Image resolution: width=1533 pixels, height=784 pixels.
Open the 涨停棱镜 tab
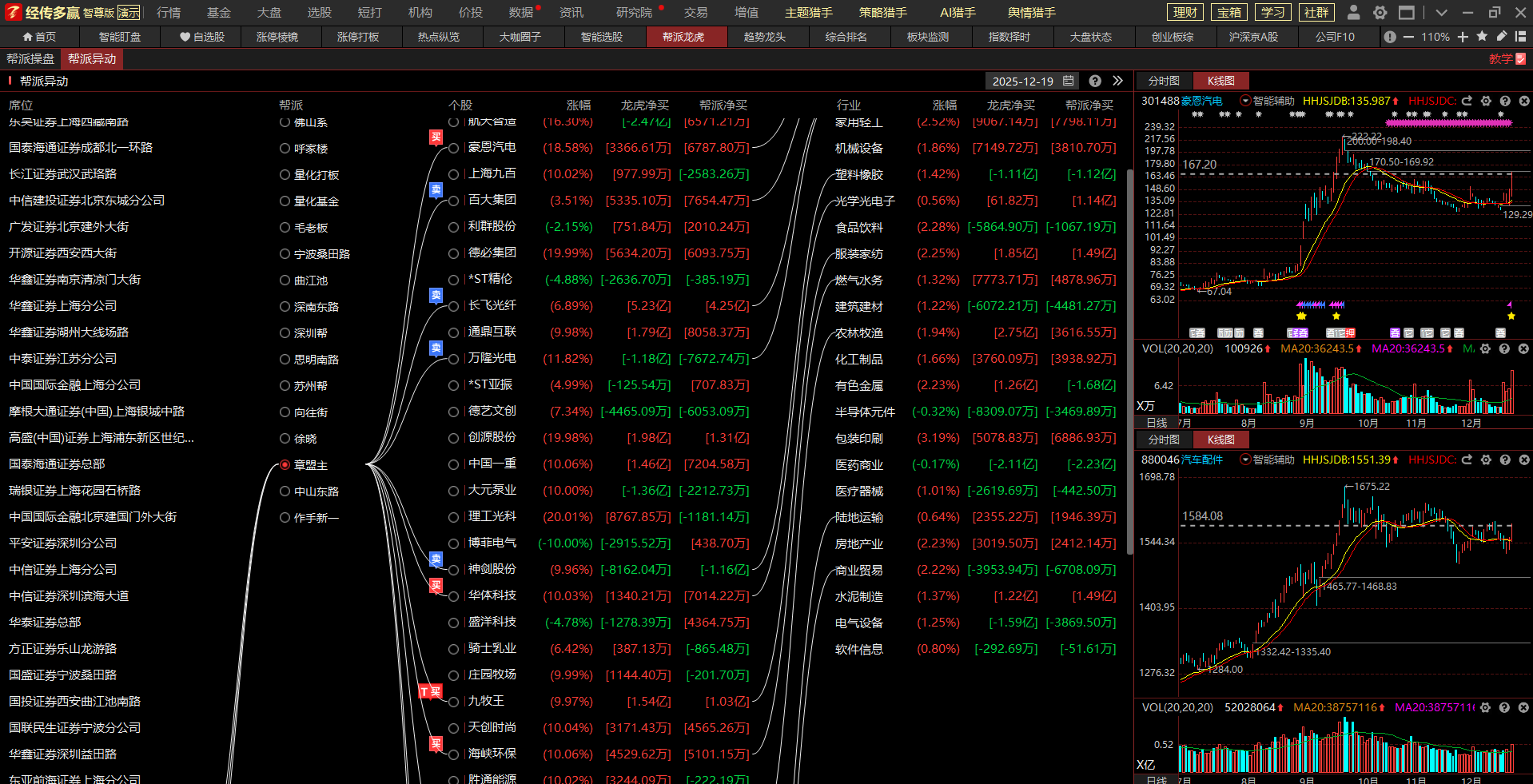(277, 37)
